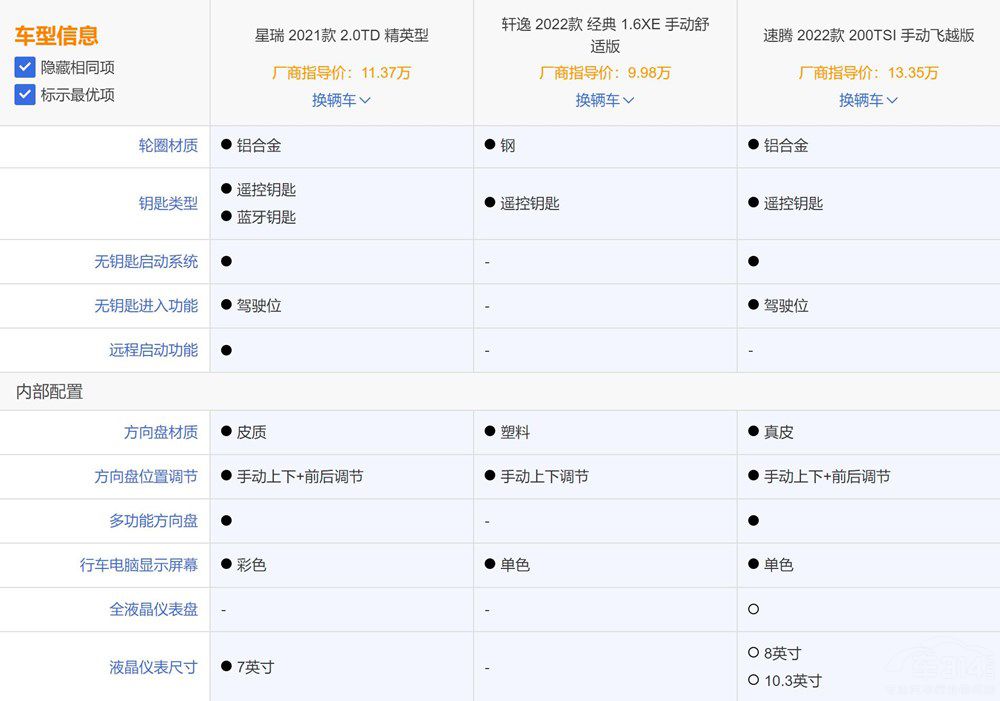Click the 钥匙类型 parameter link
The width and height of the screenshot is (1000, 701).
[x=168, y=203]
